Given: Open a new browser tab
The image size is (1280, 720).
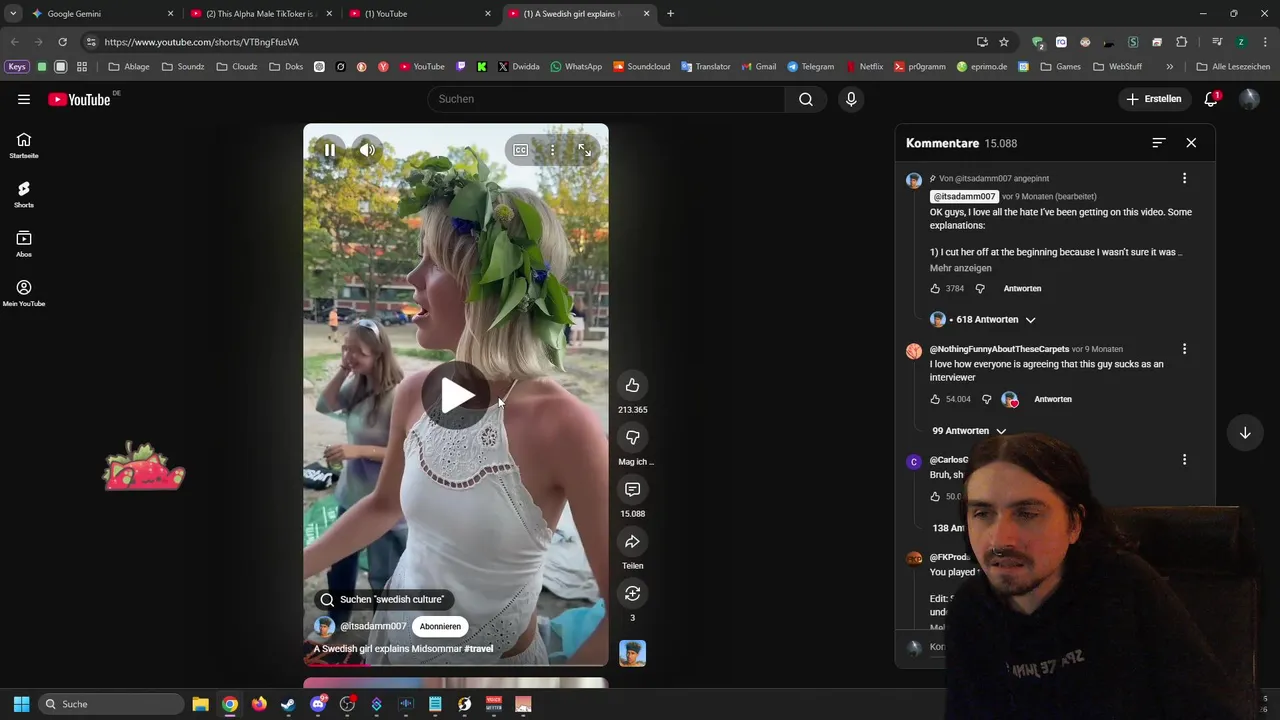Looking at the screenshot, I should pos(670,14).
